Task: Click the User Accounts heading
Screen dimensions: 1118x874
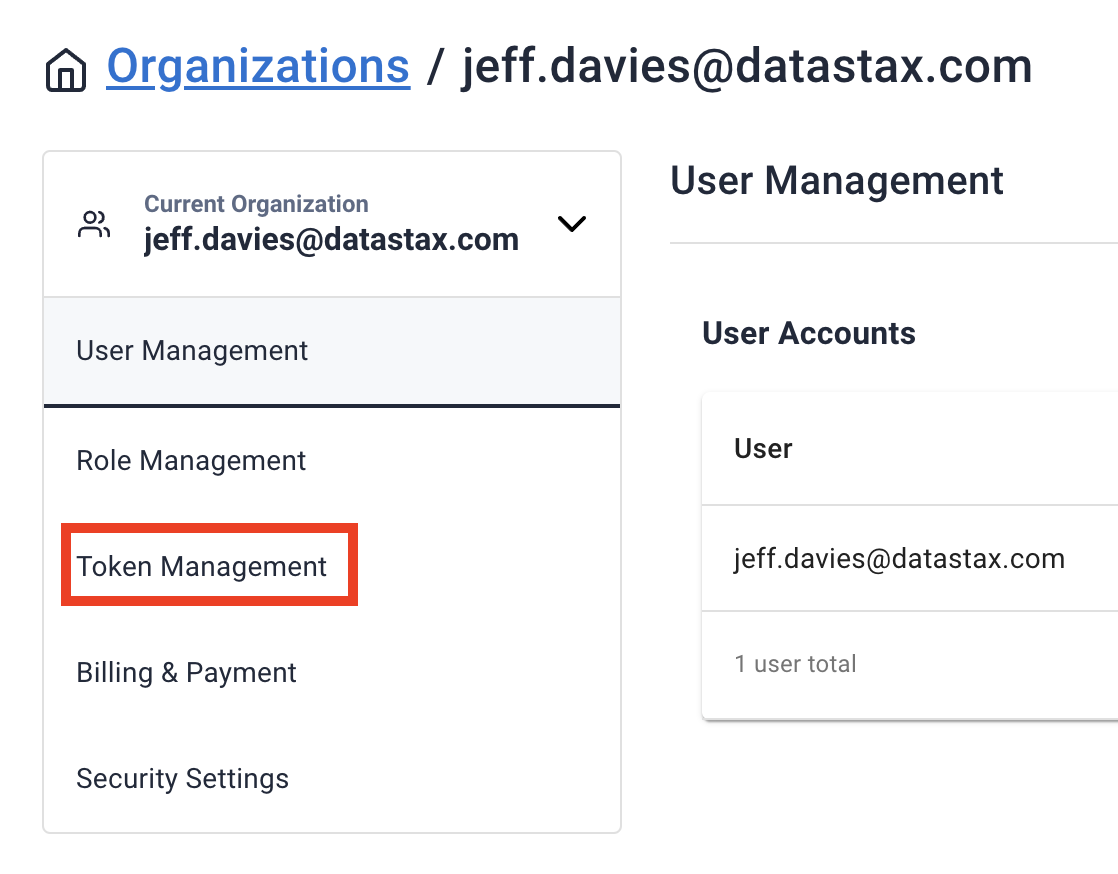Action: (809, 334)
